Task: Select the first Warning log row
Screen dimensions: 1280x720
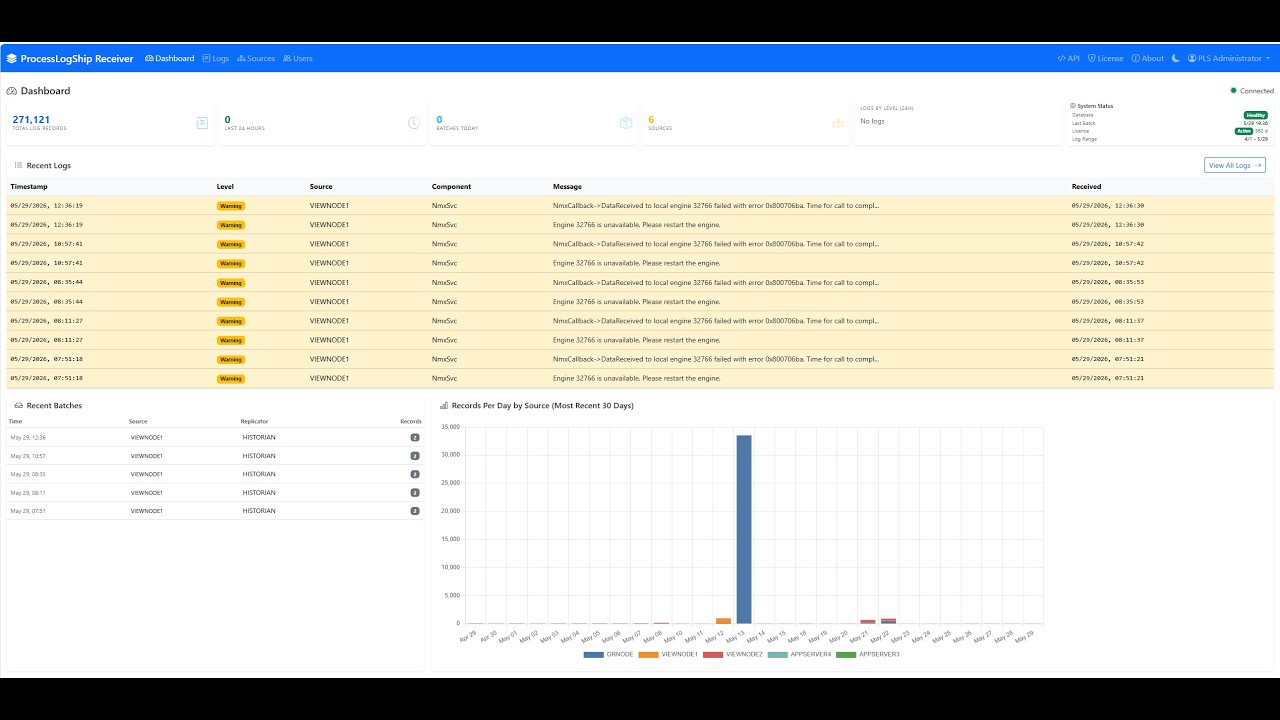Action: coord(640,205)
